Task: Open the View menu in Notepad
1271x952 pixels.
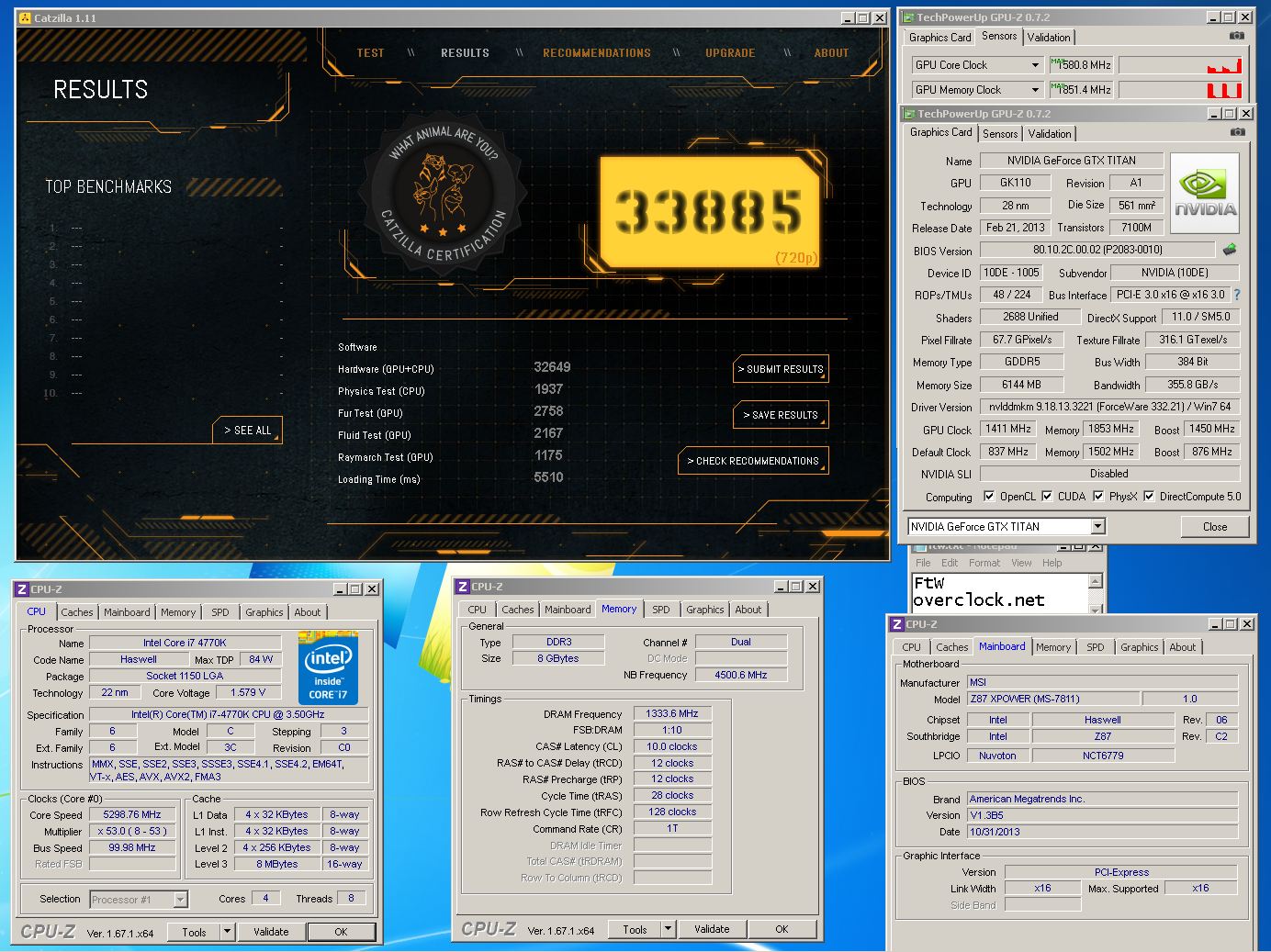Action: tap(1021, 563)
